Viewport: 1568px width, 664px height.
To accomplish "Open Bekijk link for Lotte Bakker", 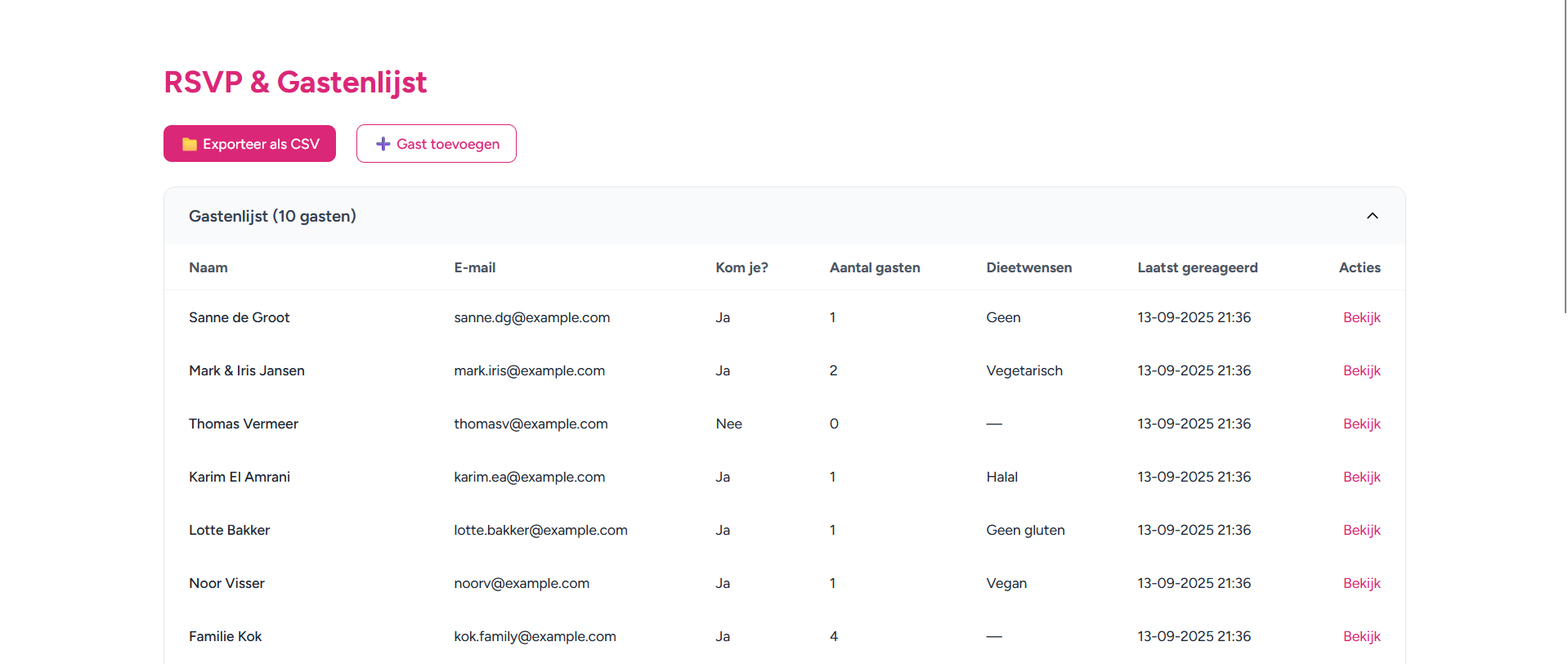I will coord(1361,530).
